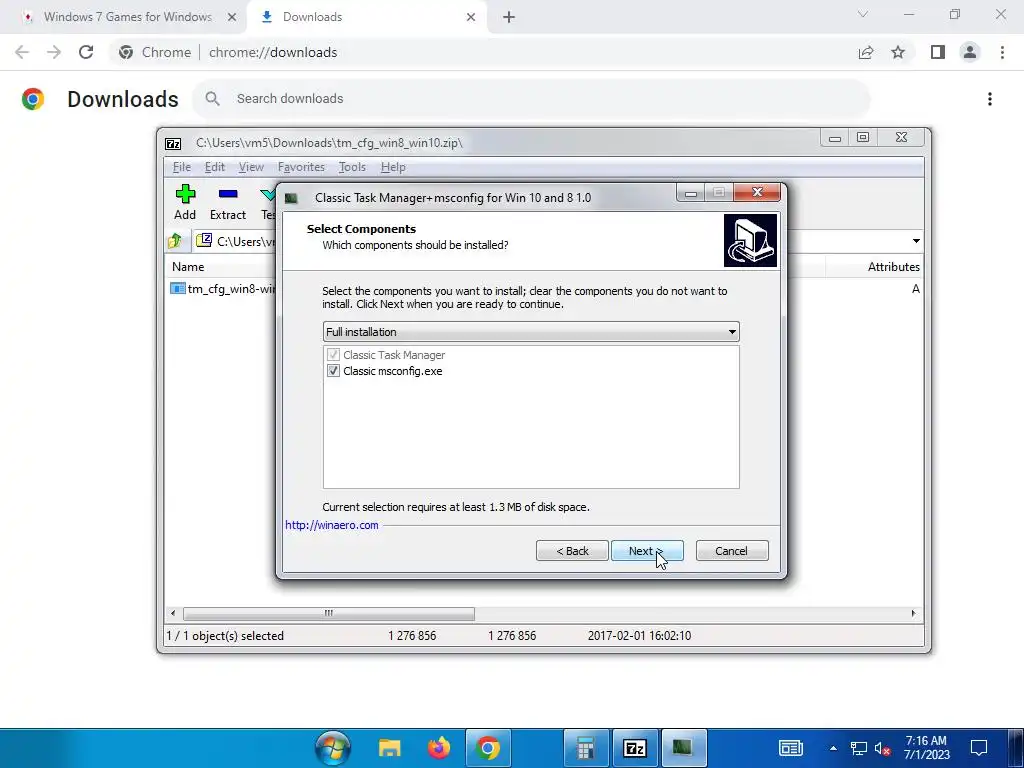The height and width of the screenshot is (768, 1024).
Task: Open Firefox from the taskbar
Action: pyautogui.click(x=439, y=748)
